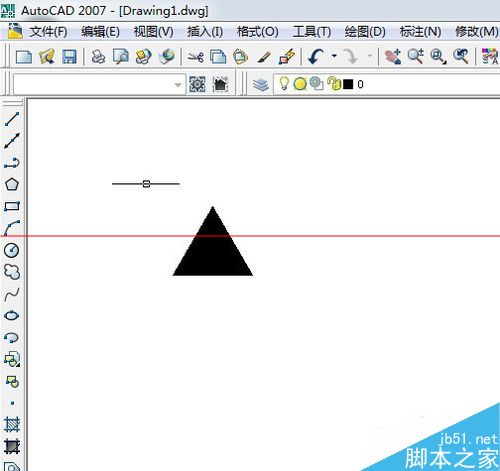The image size is (500, 471).
Task: Open the 文件(F) menu
Action: point(48,32)
